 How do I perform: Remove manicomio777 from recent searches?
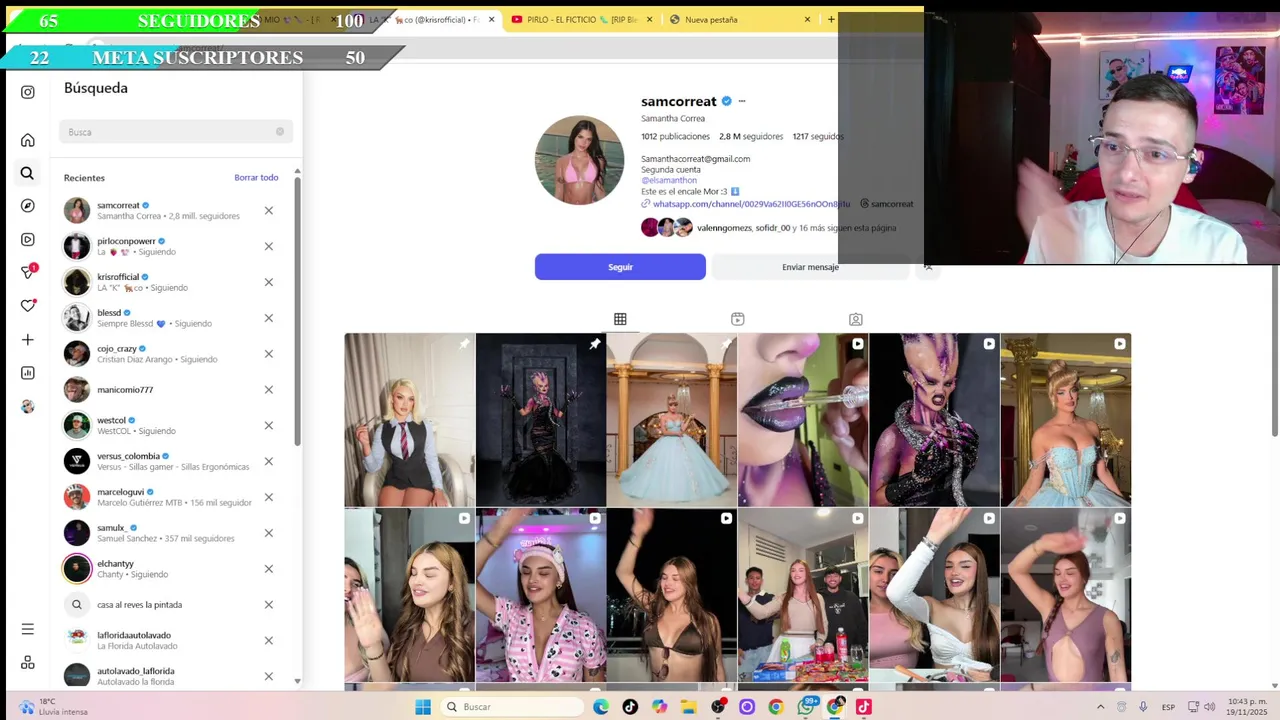[268, 390]
